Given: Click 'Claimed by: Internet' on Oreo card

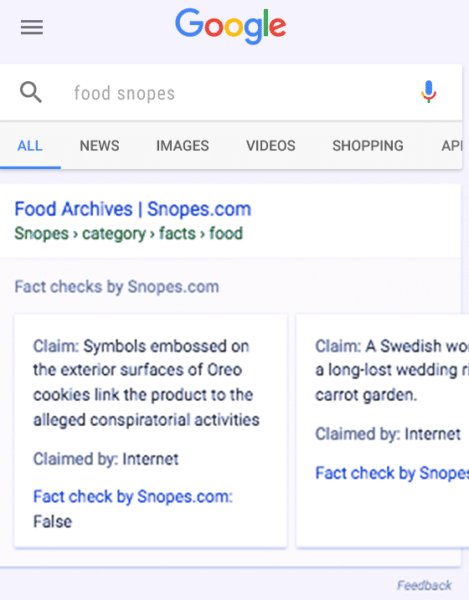Looking at the screenshot, I should pos(106,459).
